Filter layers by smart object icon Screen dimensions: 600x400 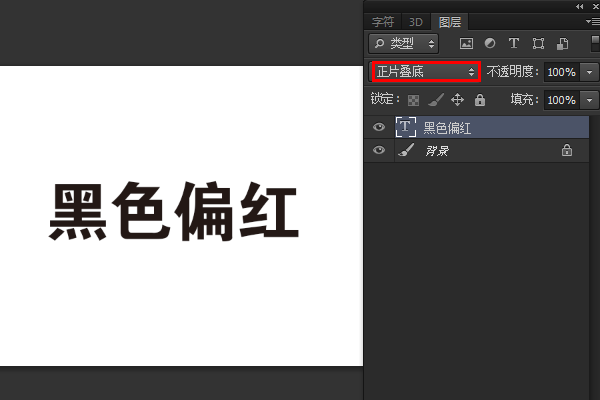coord(562,43)
